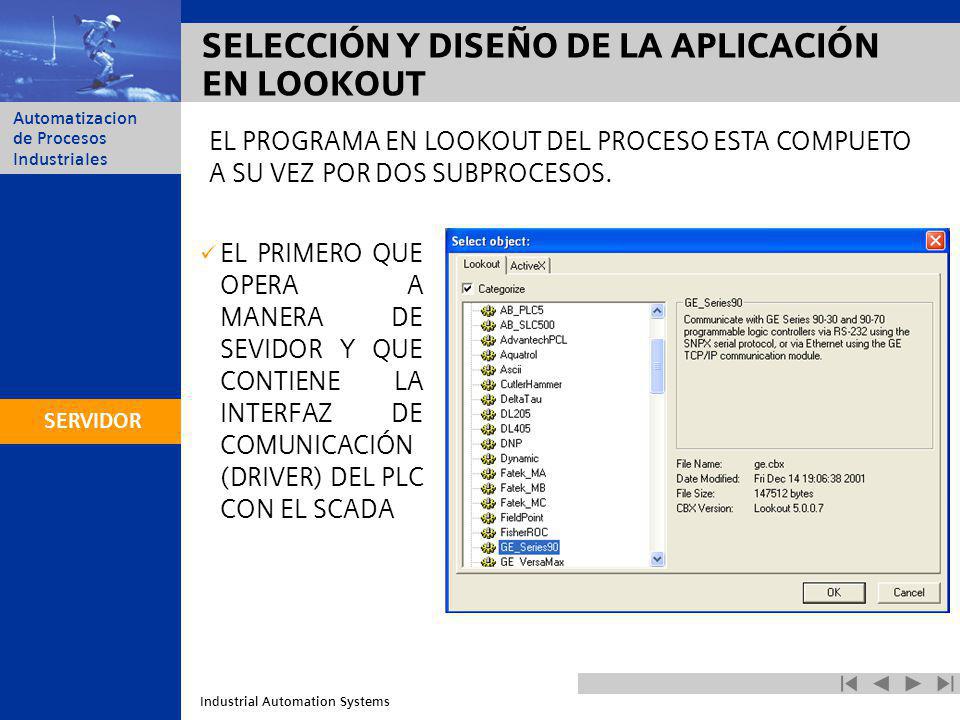Select CutlerHammer in the list
Viewport: 960px width, 720px height.
coord(531,384)
